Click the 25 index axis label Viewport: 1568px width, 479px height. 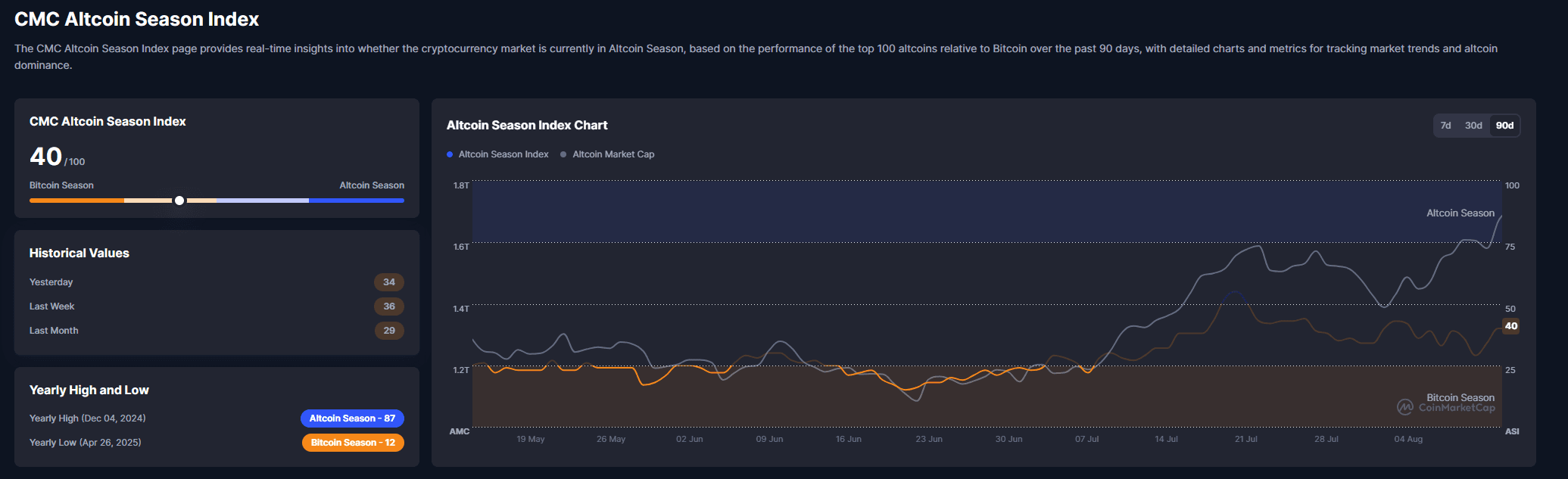coord(1510,370)
